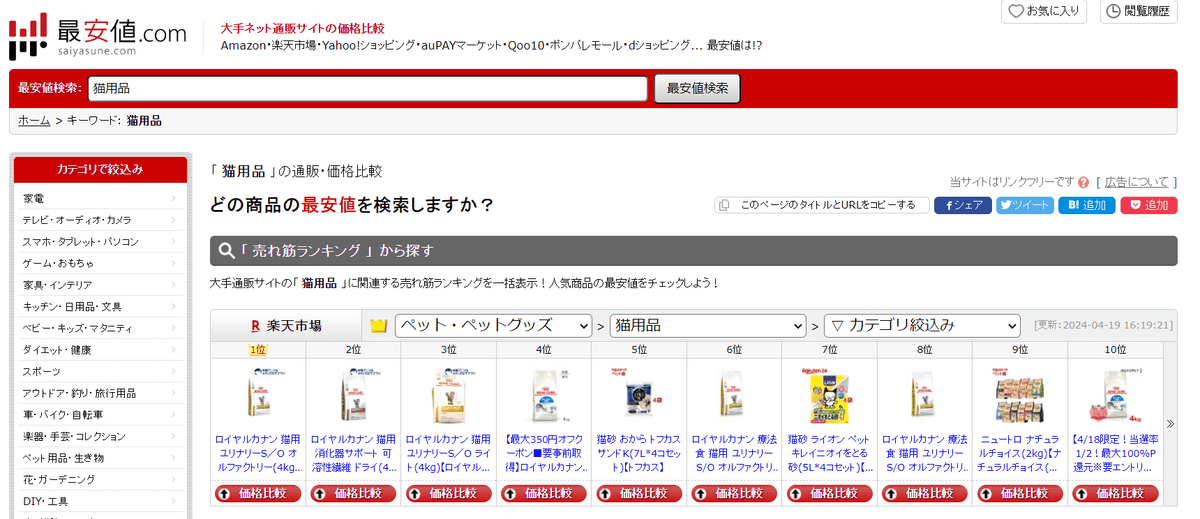Viewport: 1200px width, 519px height.
Task: Click the magnifier icon in 売れ筋ランキング header
Action: tap(227, 251)
